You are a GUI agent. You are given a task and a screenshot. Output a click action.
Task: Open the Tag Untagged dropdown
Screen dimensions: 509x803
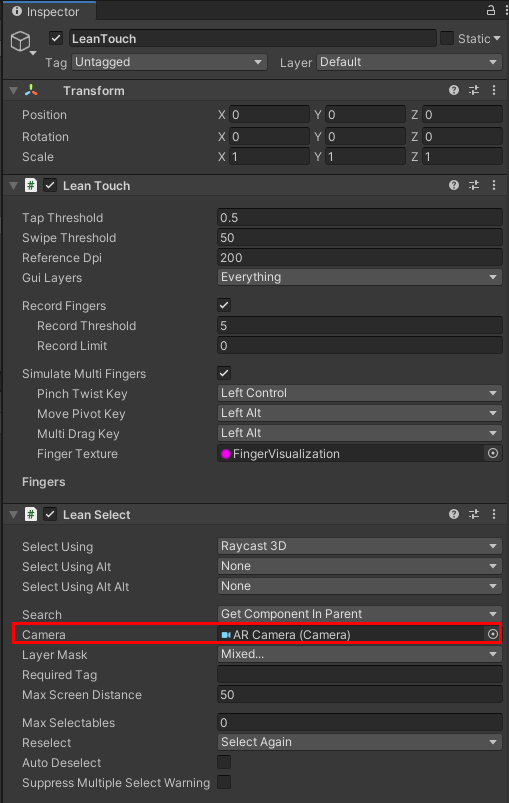click(169, 62)
